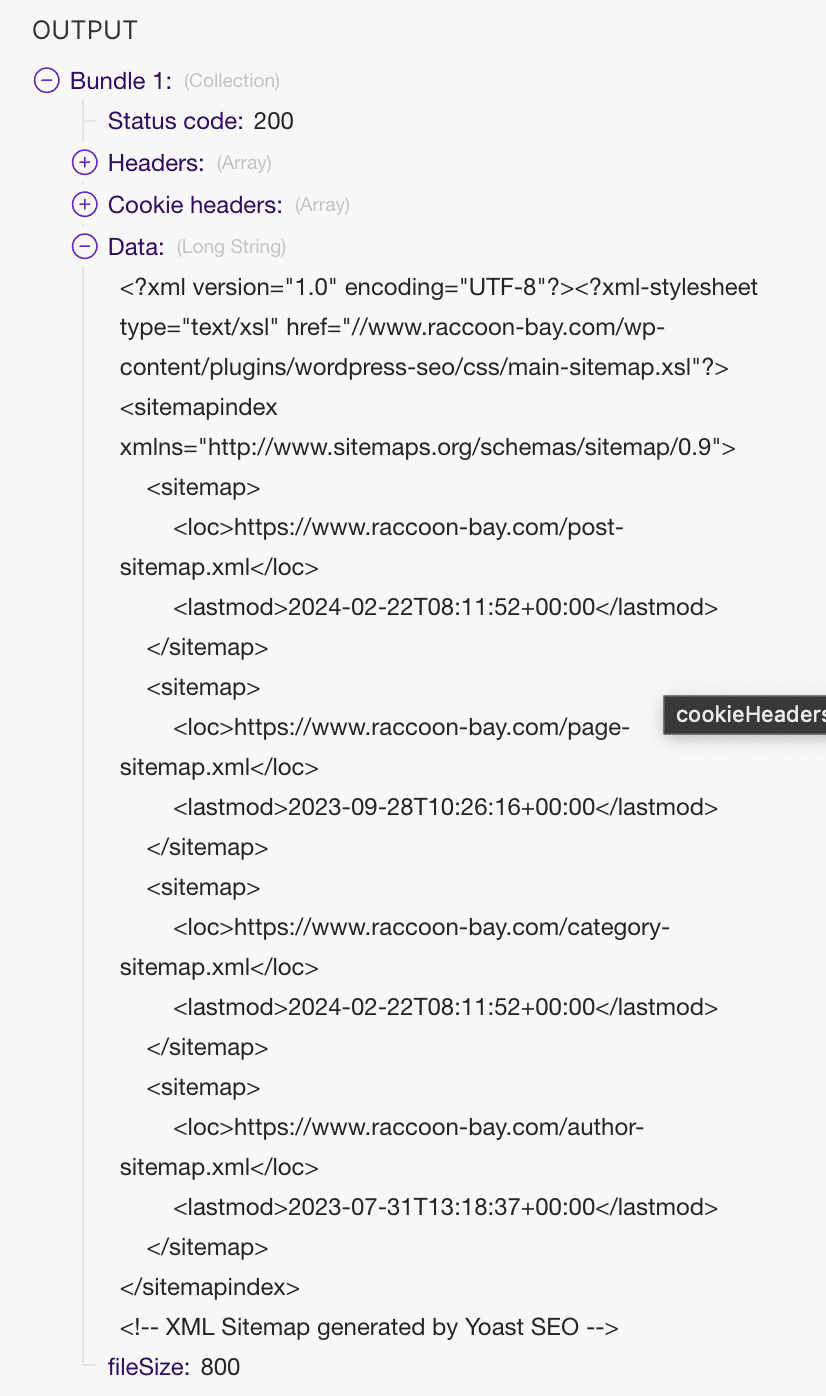Click the post-sitemap.xml loc URL text
This screenshot has height=1396, width=826.
(x=371, y=547)
